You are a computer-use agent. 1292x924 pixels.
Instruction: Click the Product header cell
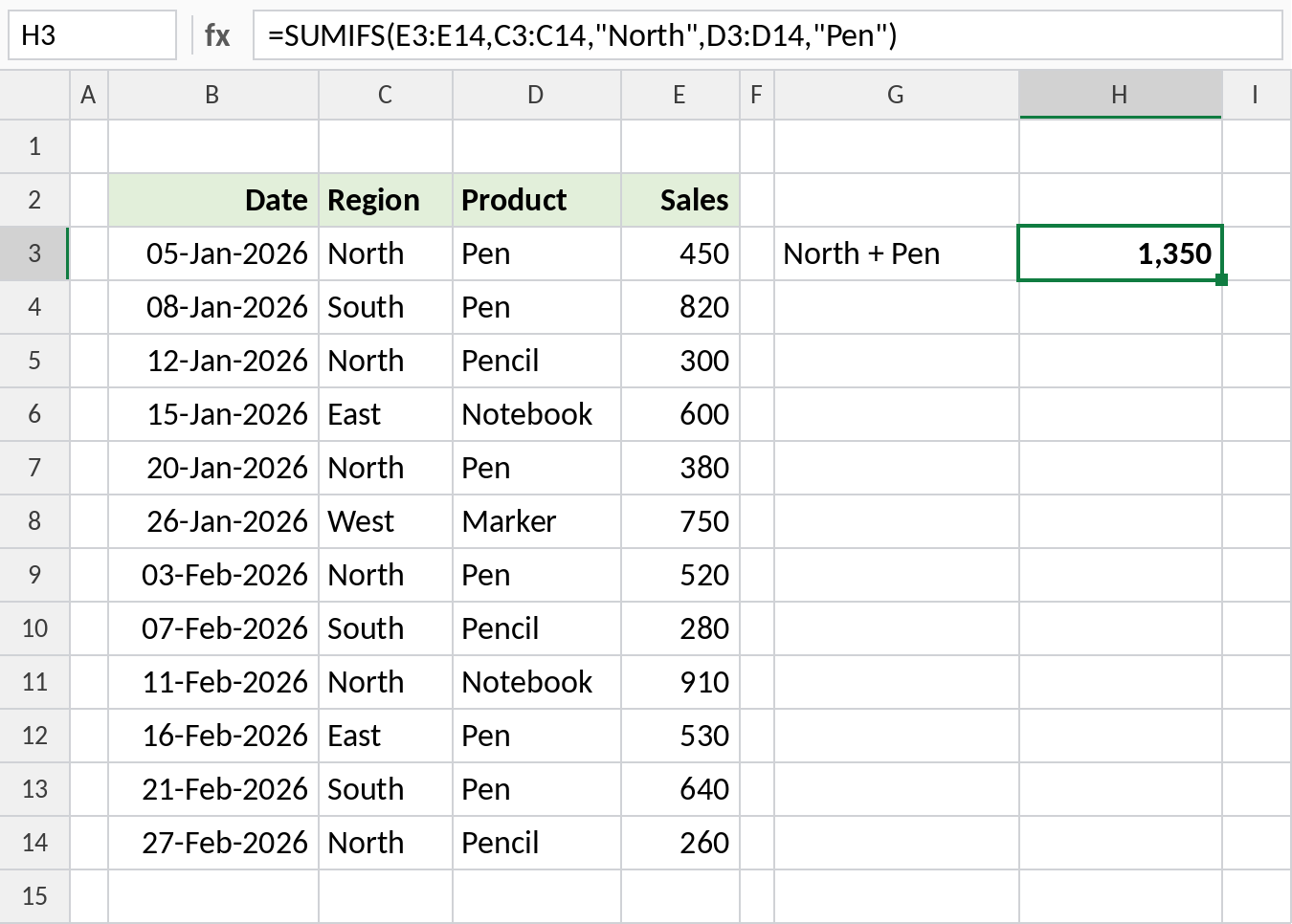pyautogui.click(x=537, y=200)
